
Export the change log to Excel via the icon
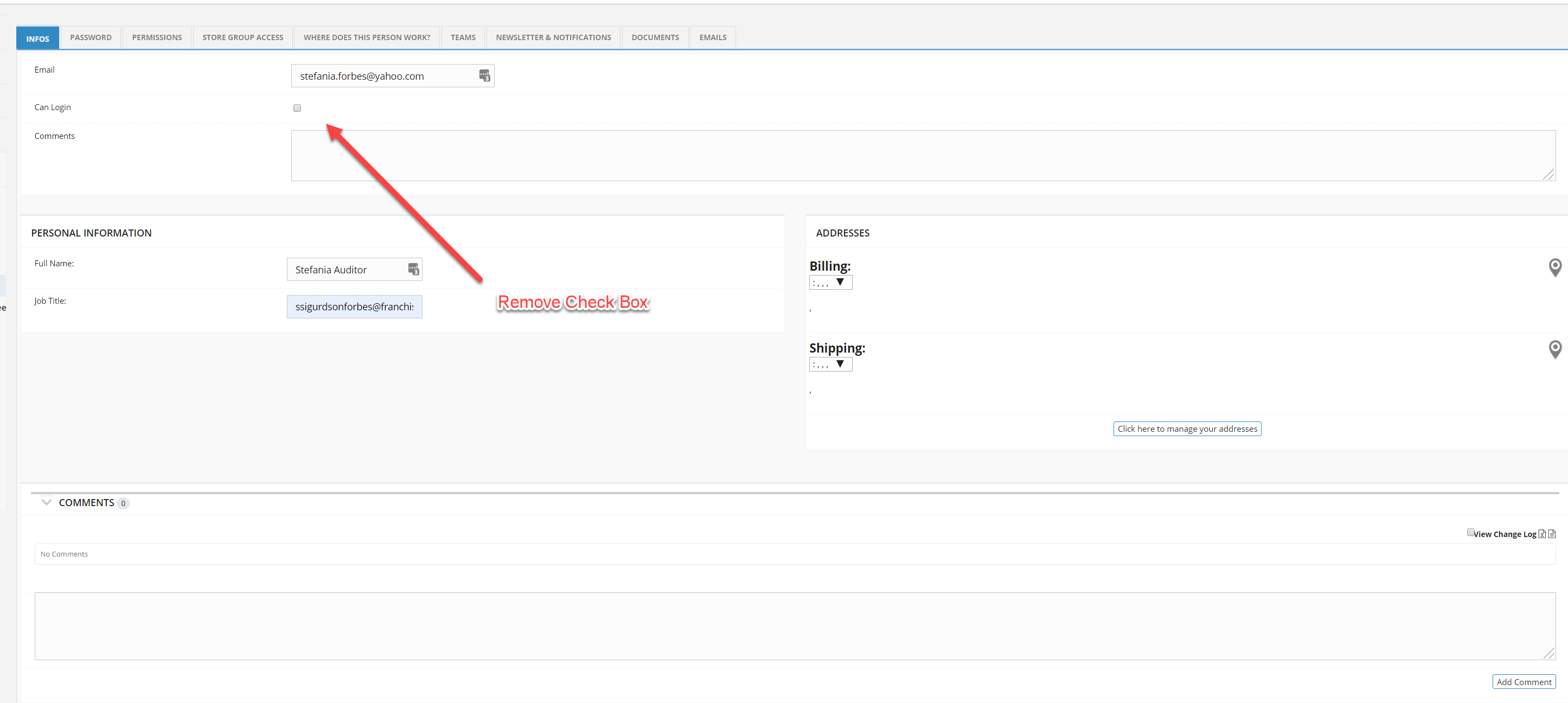[x=1542, y=534]
